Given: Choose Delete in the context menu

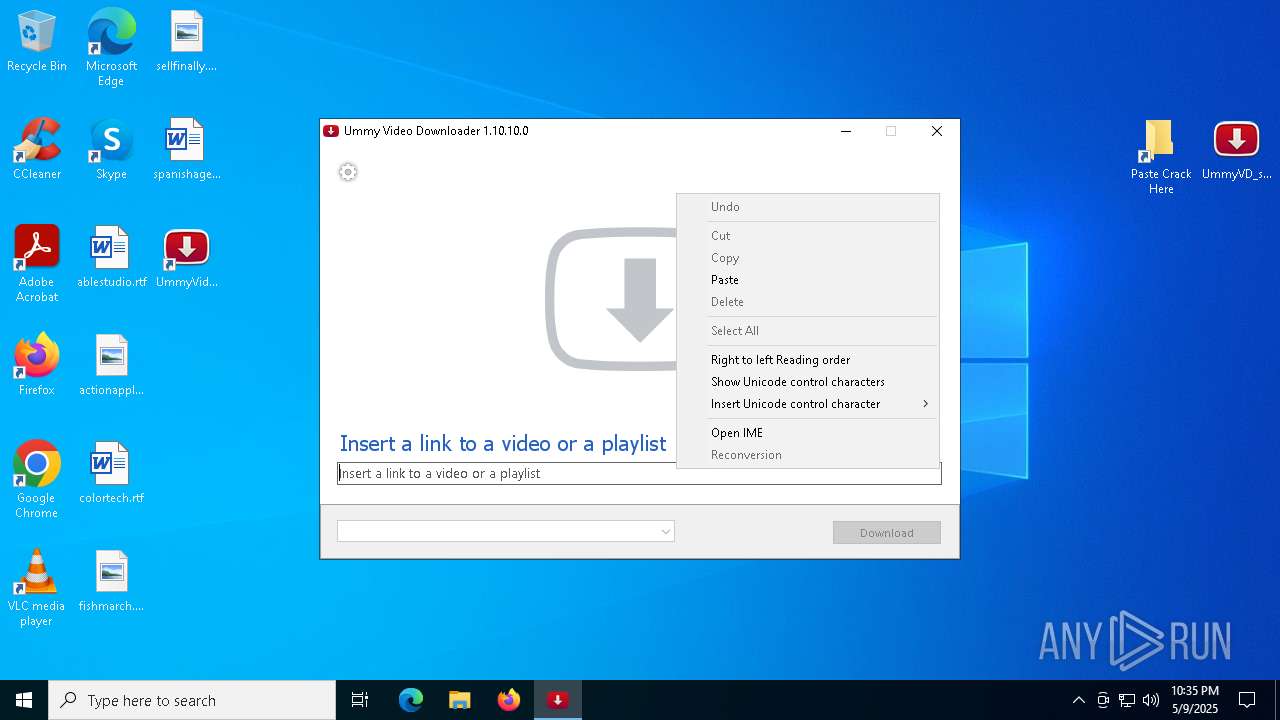Looking at the screenshot, I should (808, 302).
